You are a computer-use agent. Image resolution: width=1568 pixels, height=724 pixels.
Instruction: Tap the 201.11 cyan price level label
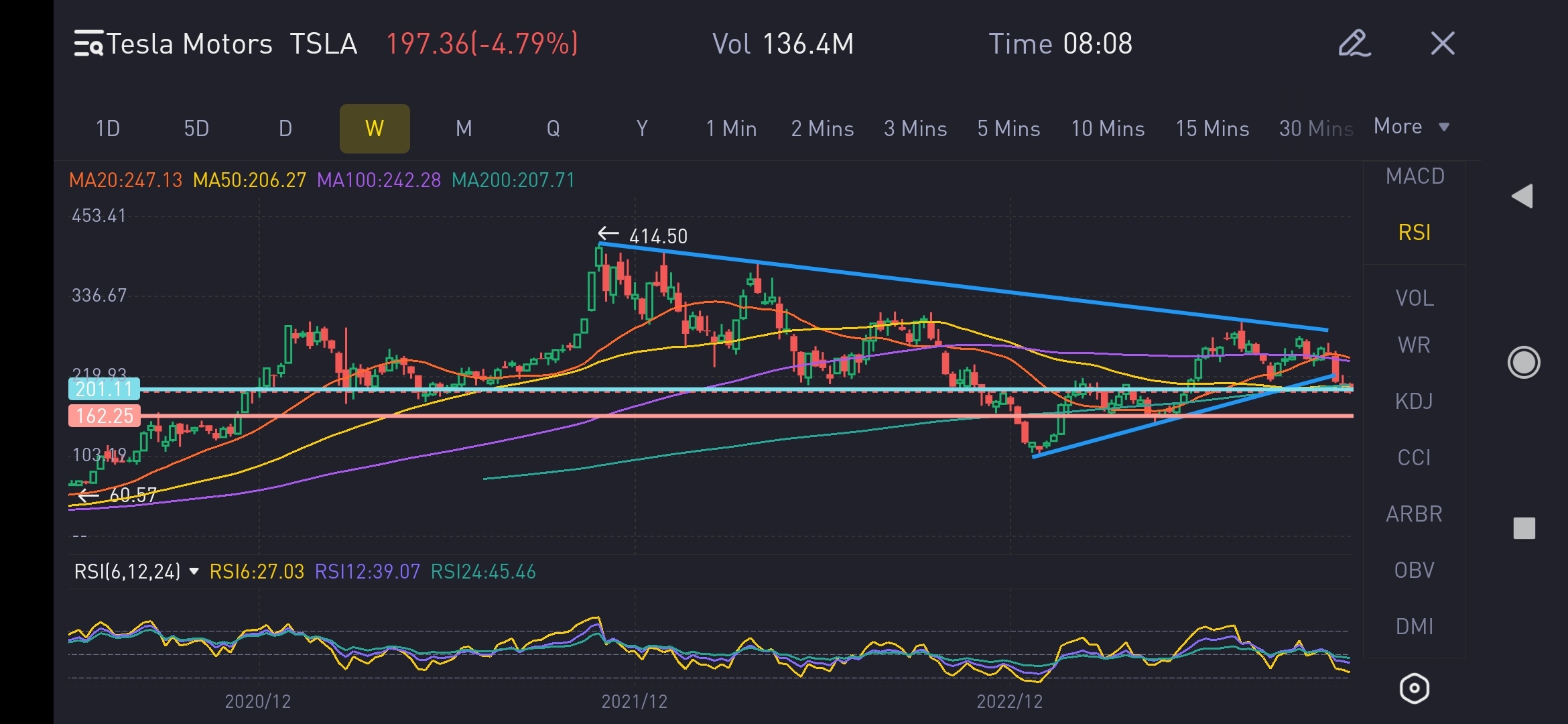coord(105,389)
